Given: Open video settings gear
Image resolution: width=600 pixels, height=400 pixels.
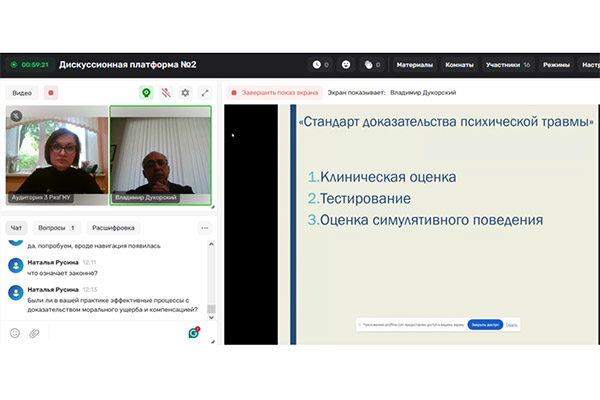Looking at the screenshot, I should click(184, 92).
